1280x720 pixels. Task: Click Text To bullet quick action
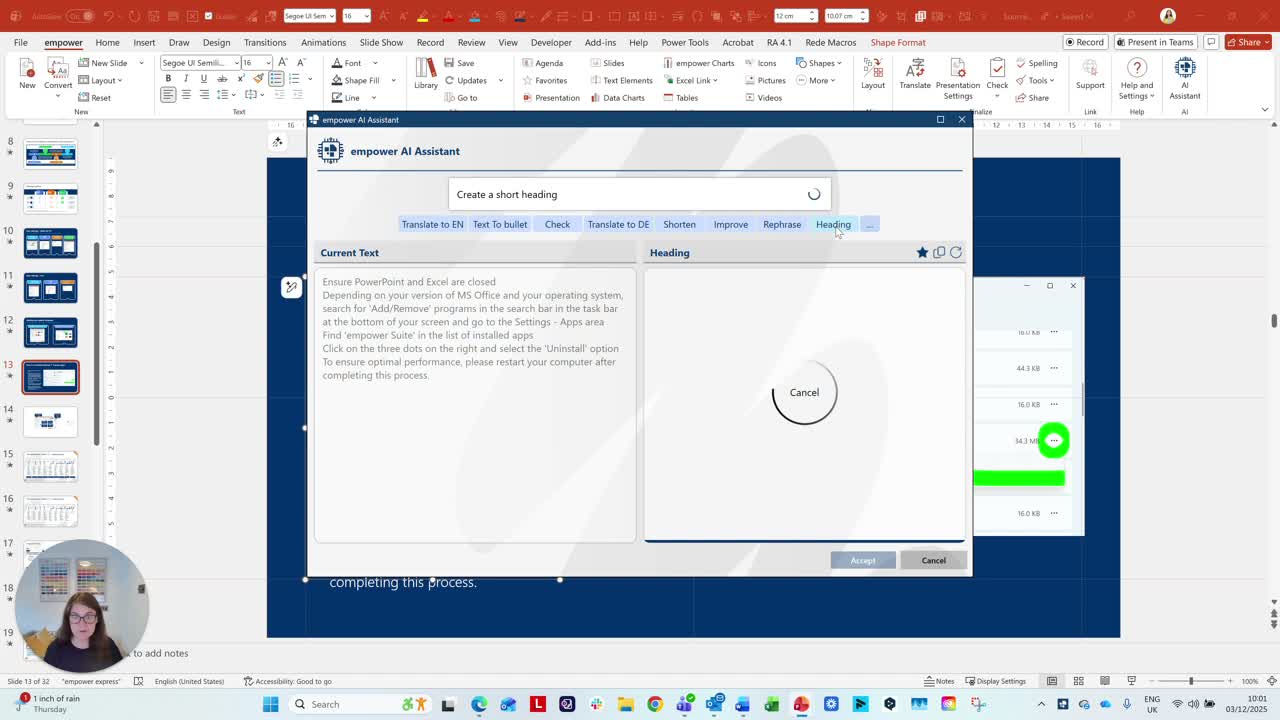pyautogui.click(x=500, y=224)
